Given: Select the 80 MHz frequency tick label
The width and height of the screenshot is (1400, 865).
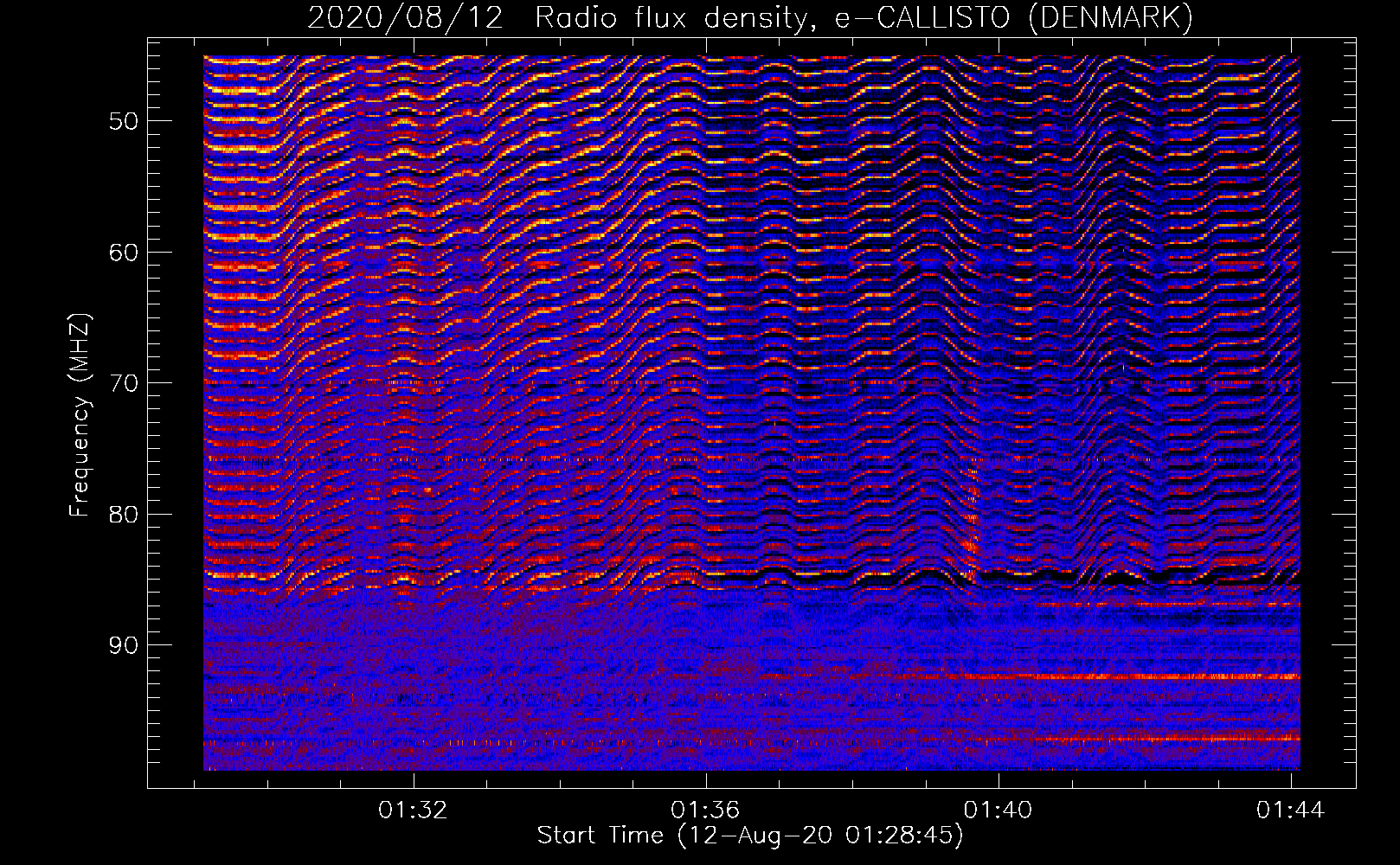Looking at the screenshot, I should [x=124, y=515].
